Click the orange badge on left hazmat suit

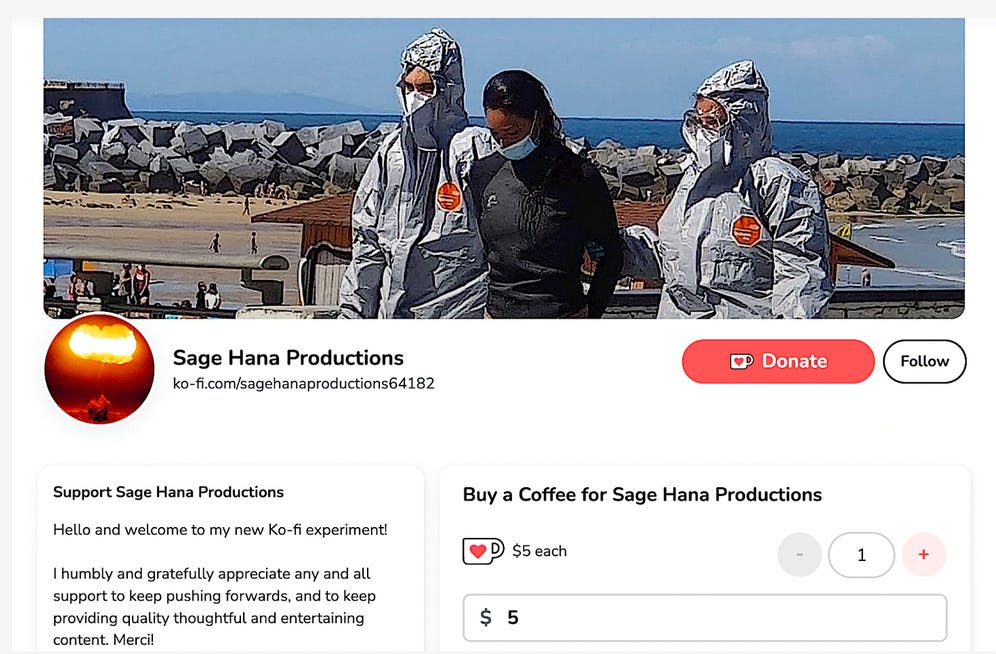click(x=449, y=196)
